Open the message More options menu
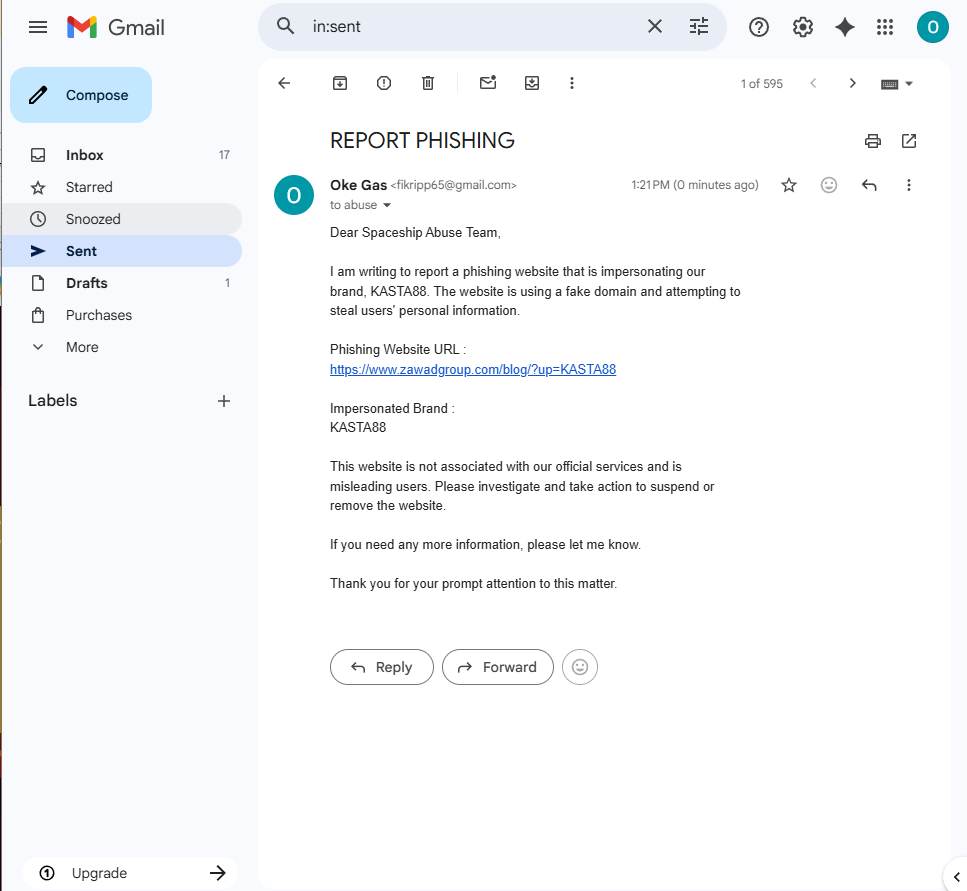Image resolution: width=967 pixels, height=891 pixels. click(908, 185)
